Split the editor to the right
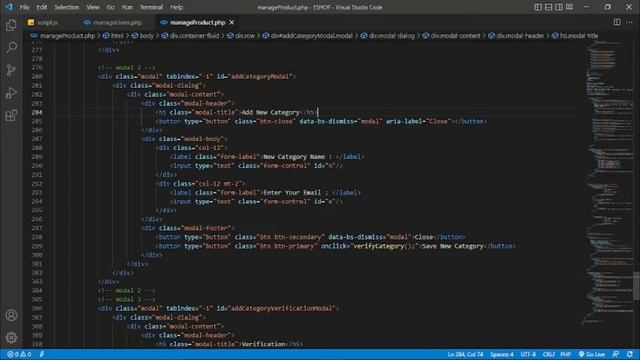The width and height of the screenshot is (640, 360). pyautogui.click(x=617, y=22)
